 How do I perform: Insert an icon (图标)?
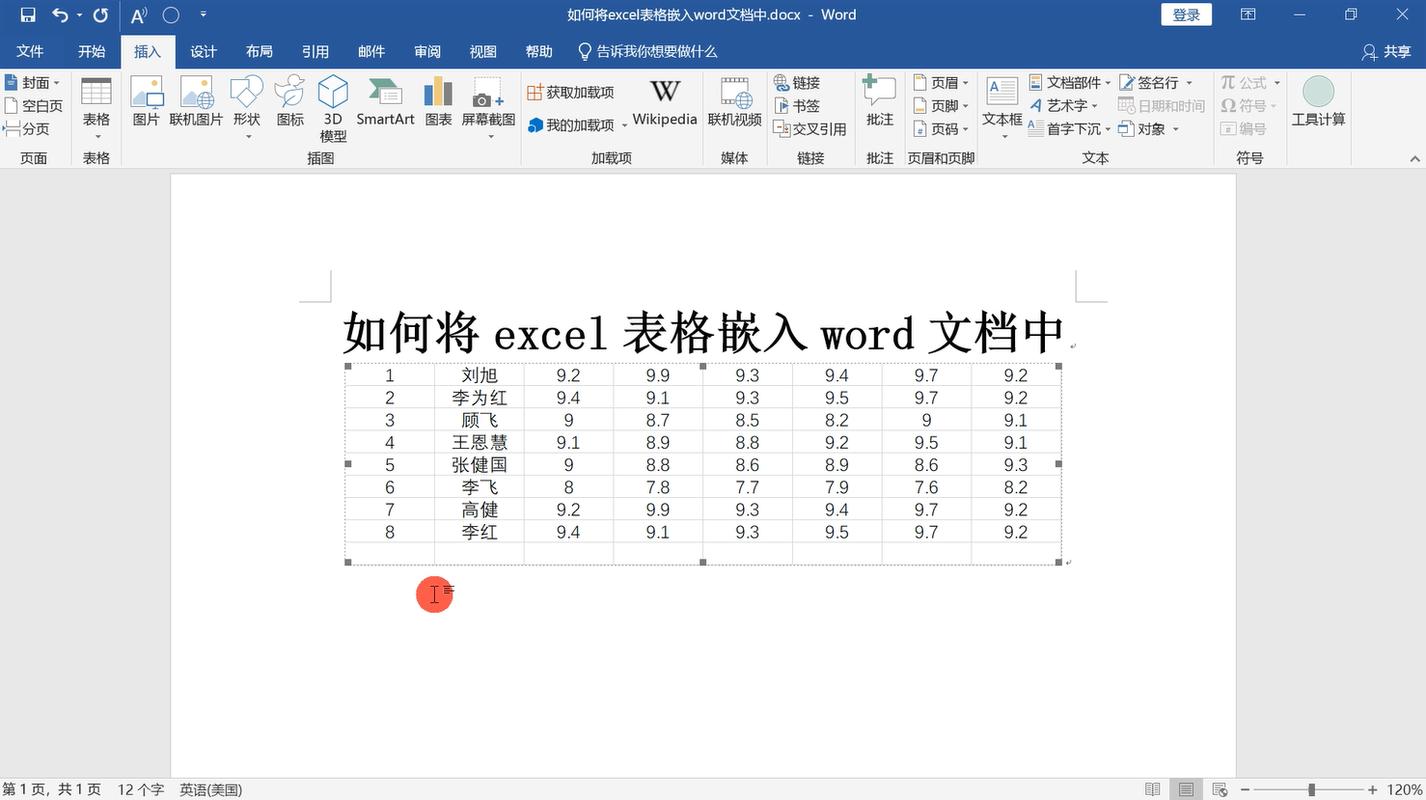pos(290,102)
